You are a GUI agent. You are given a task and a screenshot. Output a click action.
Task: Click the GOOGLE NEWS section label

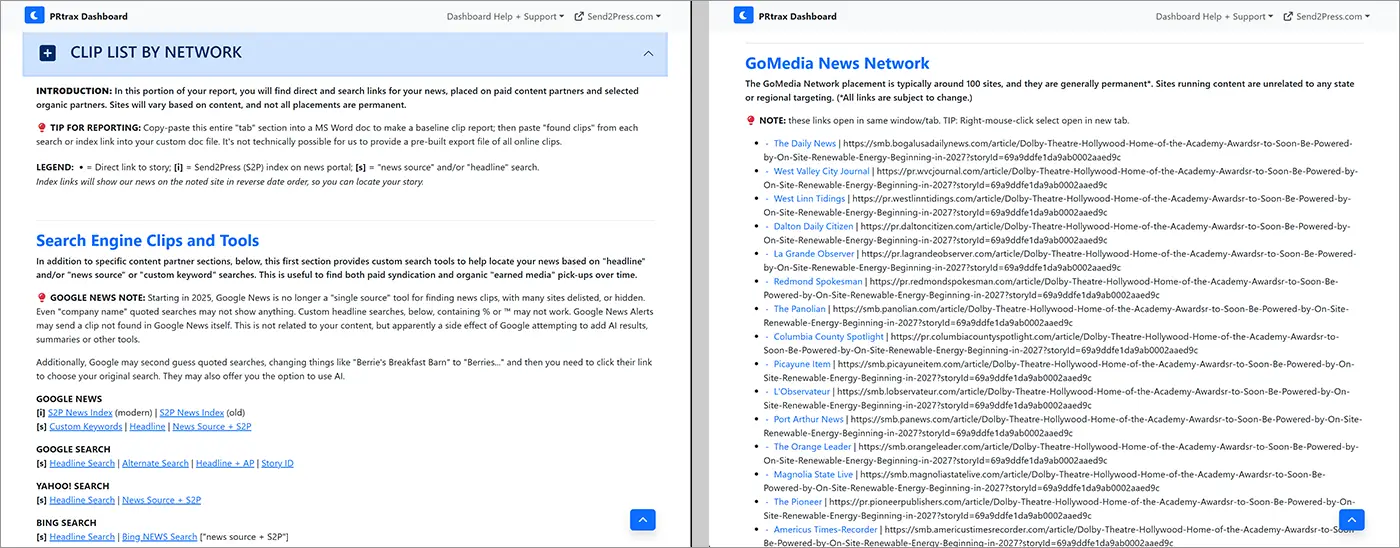(69, 399)
